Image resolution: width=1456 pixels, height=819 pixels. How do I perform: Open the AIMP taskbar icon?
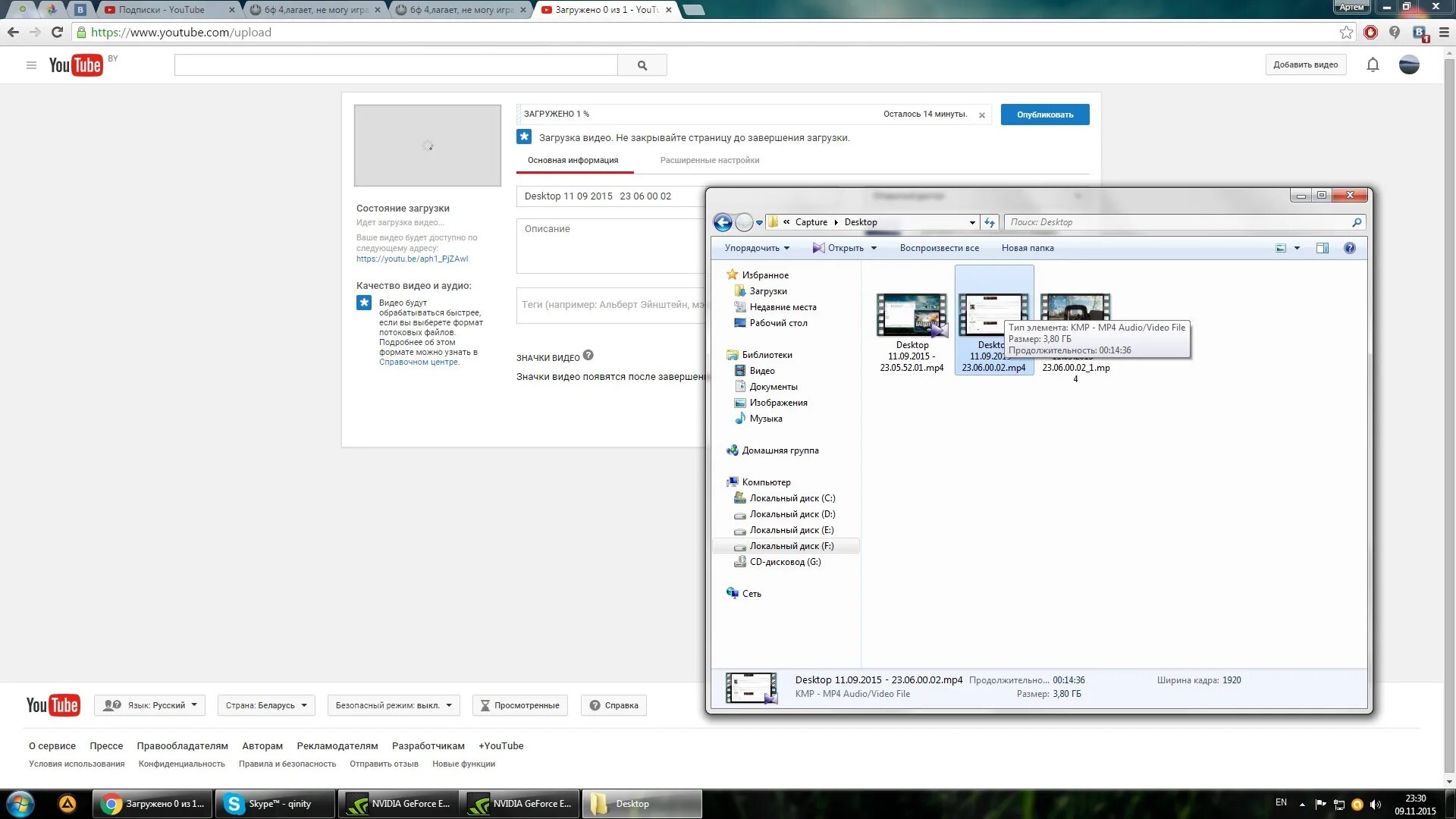click(x=67, y=804)
